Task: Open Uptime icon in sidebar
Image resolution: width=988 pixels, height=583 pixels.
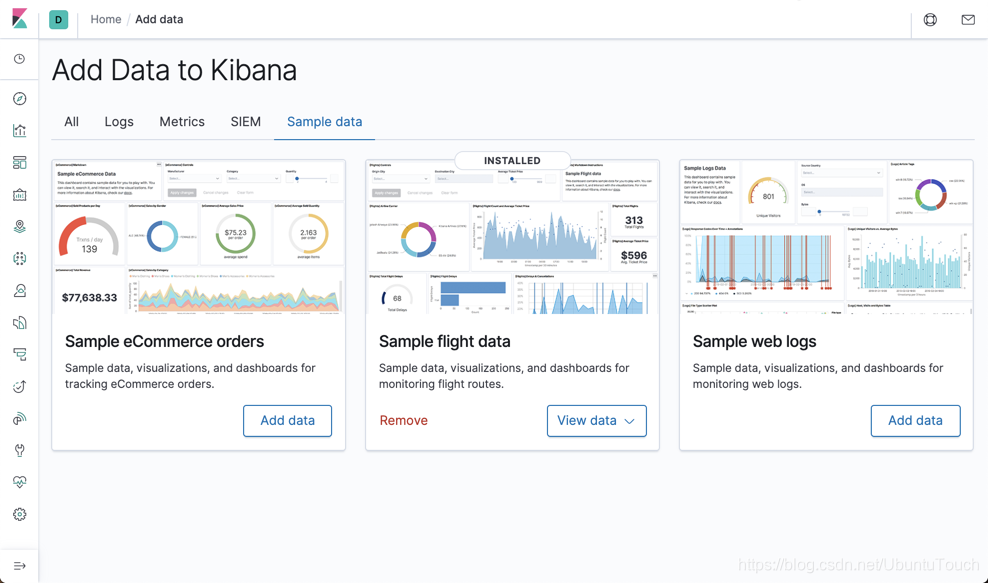Action: coord(20,386)
